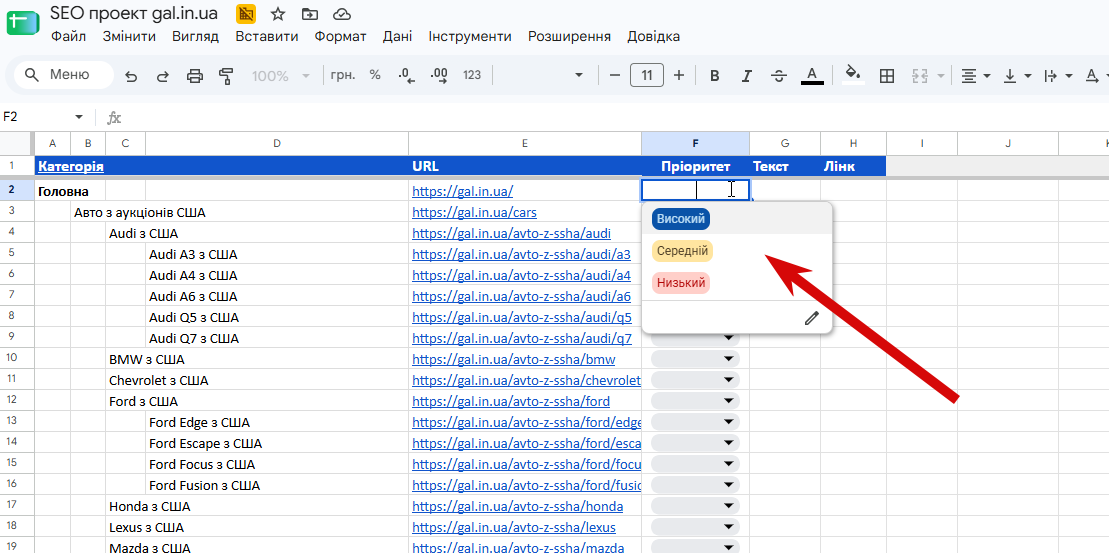The image size is (1109, 553).
Task: Open the Borders tool
Action: [886, 76]
